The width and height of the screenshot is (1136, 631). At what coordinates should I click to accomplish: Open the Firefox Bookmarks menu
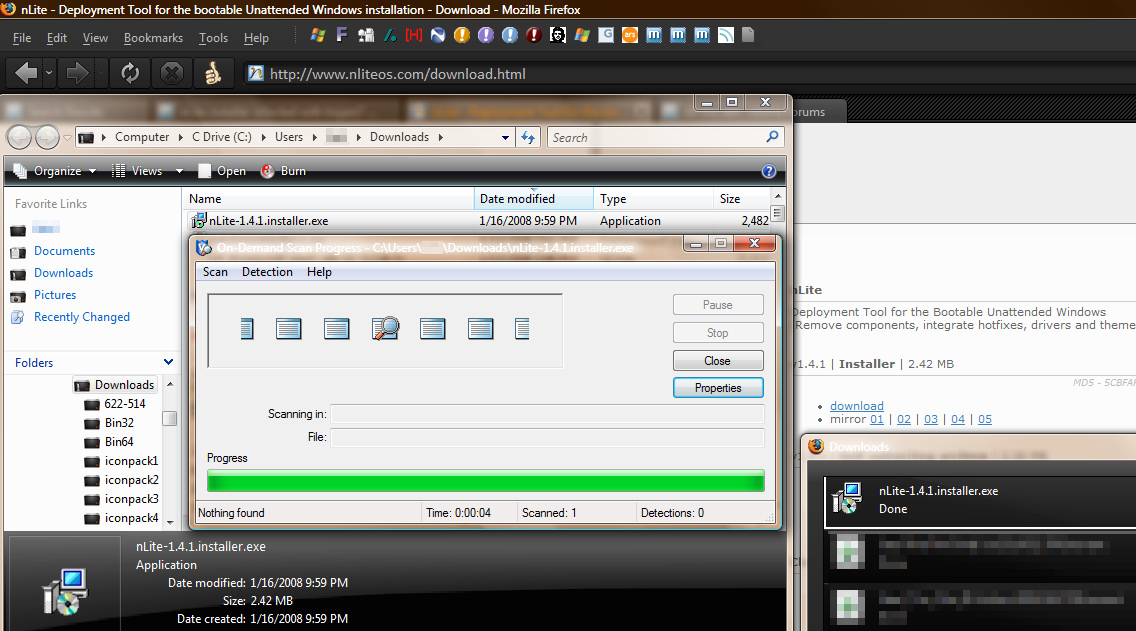[x=153, y=38]
